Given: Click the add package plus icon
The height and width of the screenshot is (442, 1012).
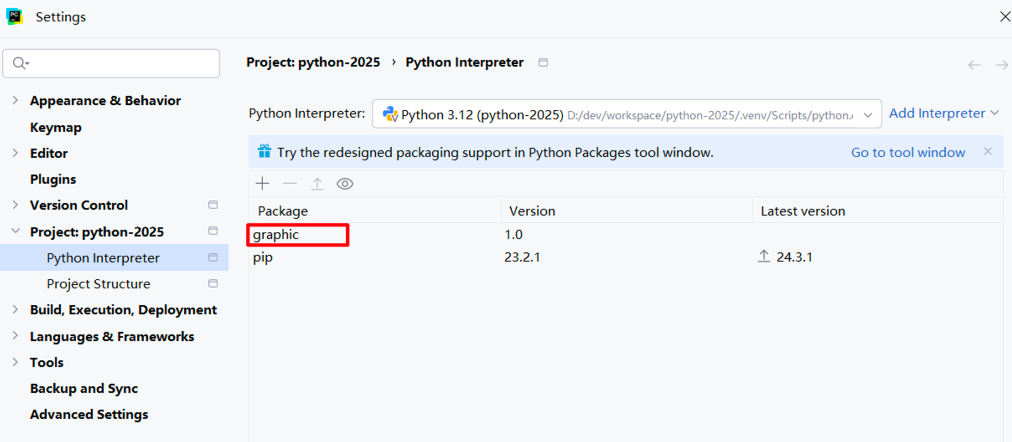Looking at the screenshot, I should click(x=262, y=184).
